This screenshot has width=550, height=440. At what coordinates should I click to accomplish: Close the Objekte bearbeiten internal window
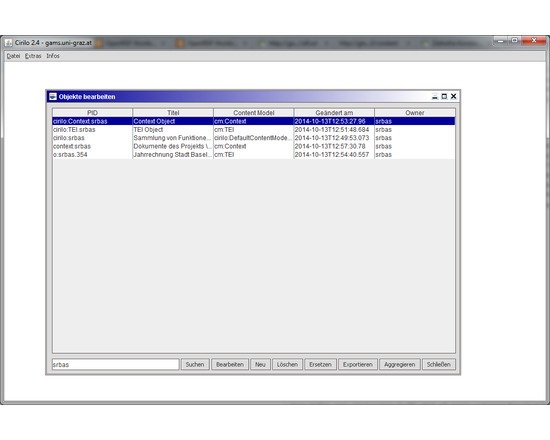(x=454, y=96)
